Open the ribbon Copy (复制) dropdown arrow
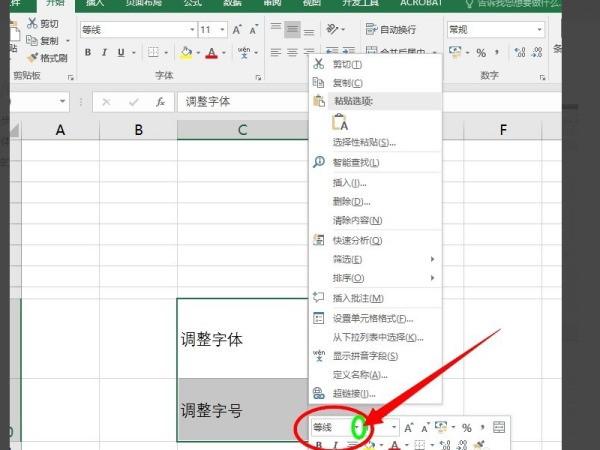This screenshot has width=600, height=450. [68, 40]
